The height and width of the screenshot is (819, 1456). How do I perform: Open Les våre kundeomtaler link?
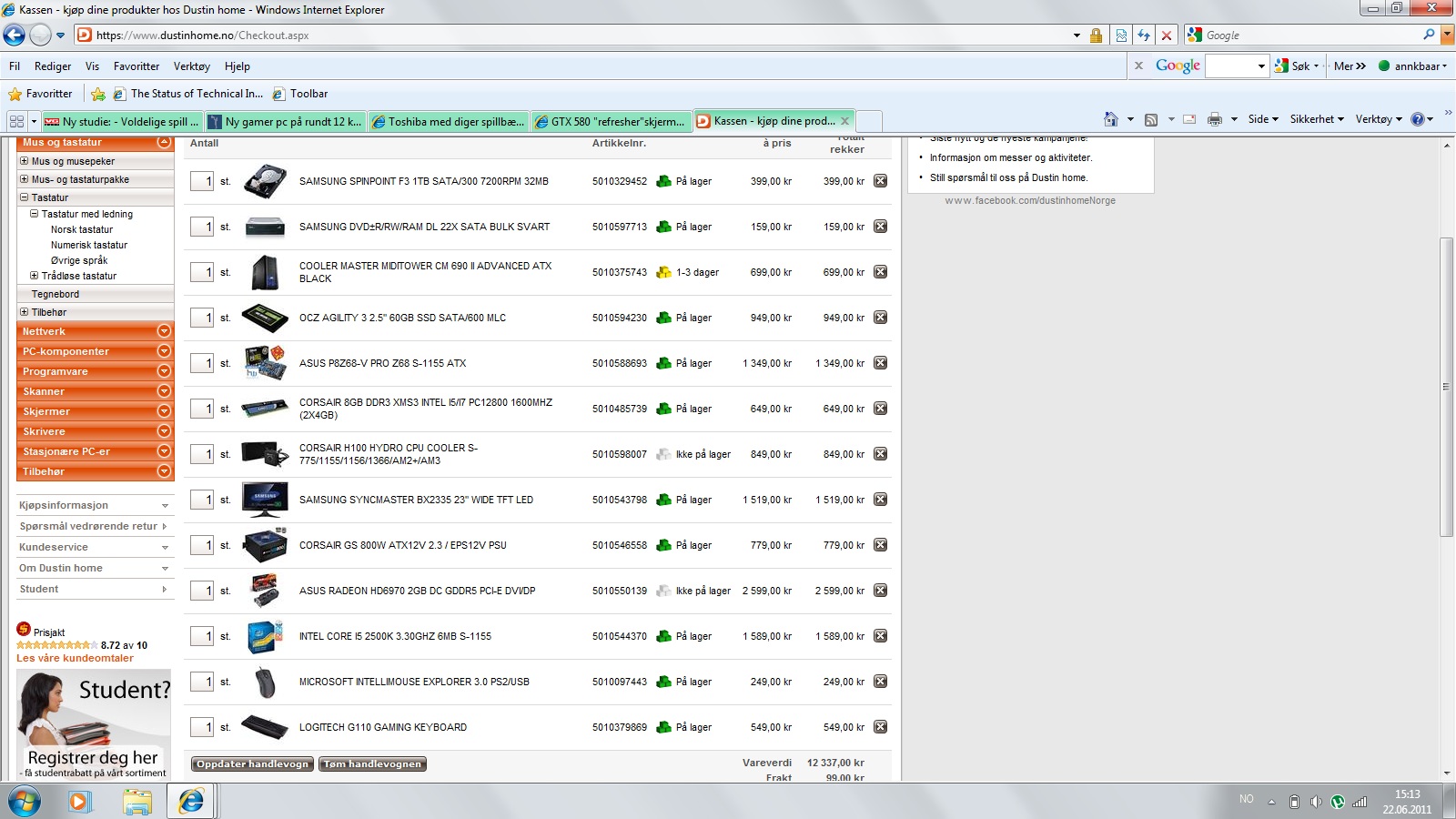(75, 658)
